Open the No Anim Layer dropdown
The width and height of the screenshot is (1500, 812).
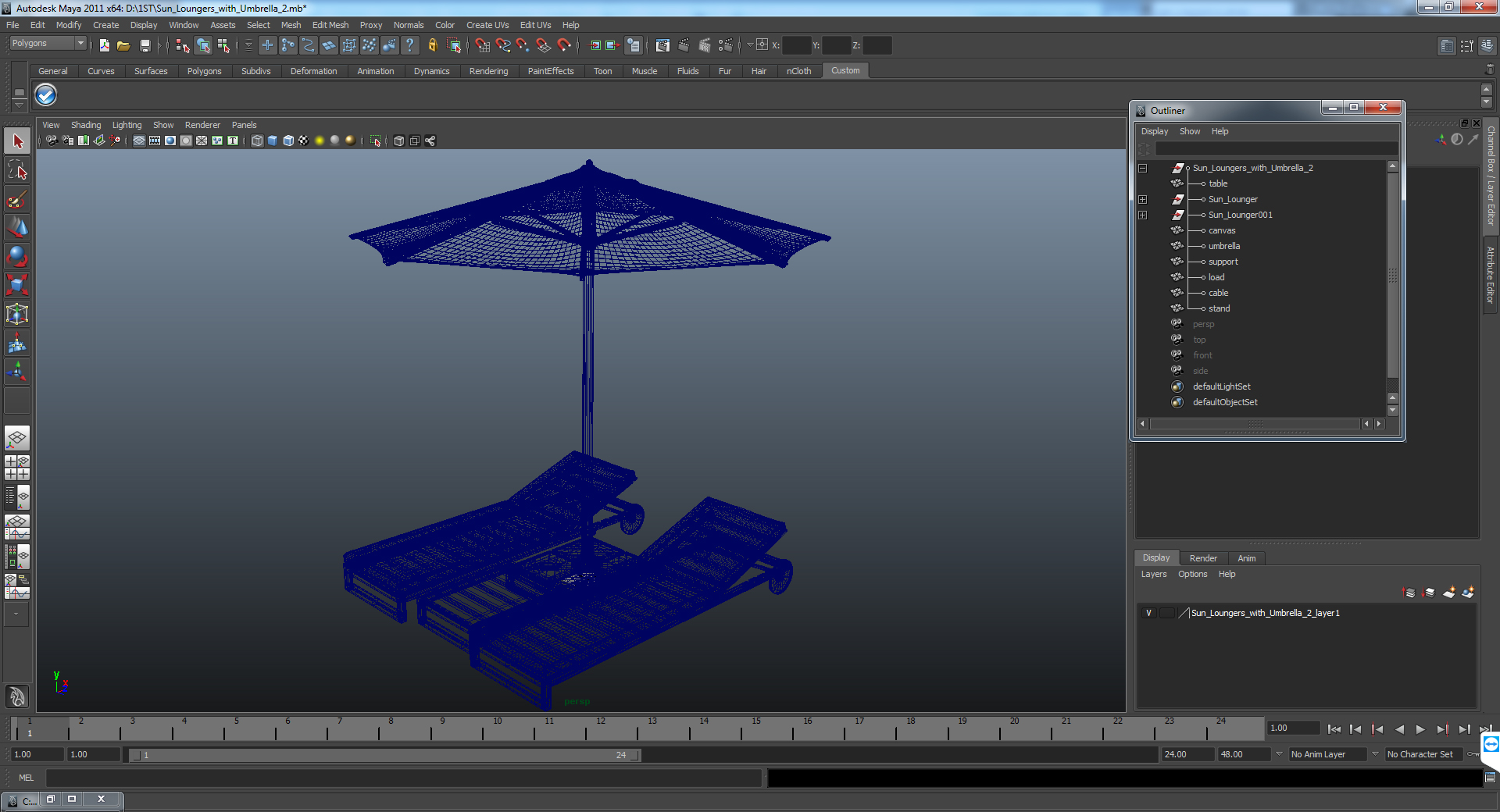(1279, 754)
